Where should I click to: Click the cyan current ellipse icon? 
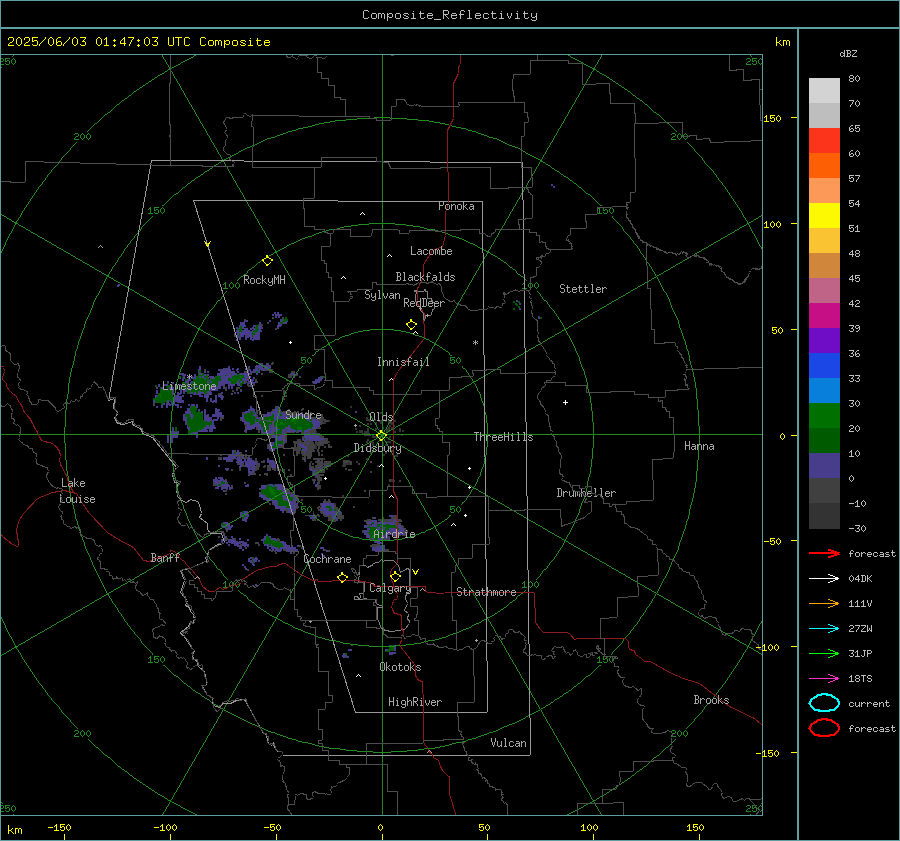tap(824, 703)
